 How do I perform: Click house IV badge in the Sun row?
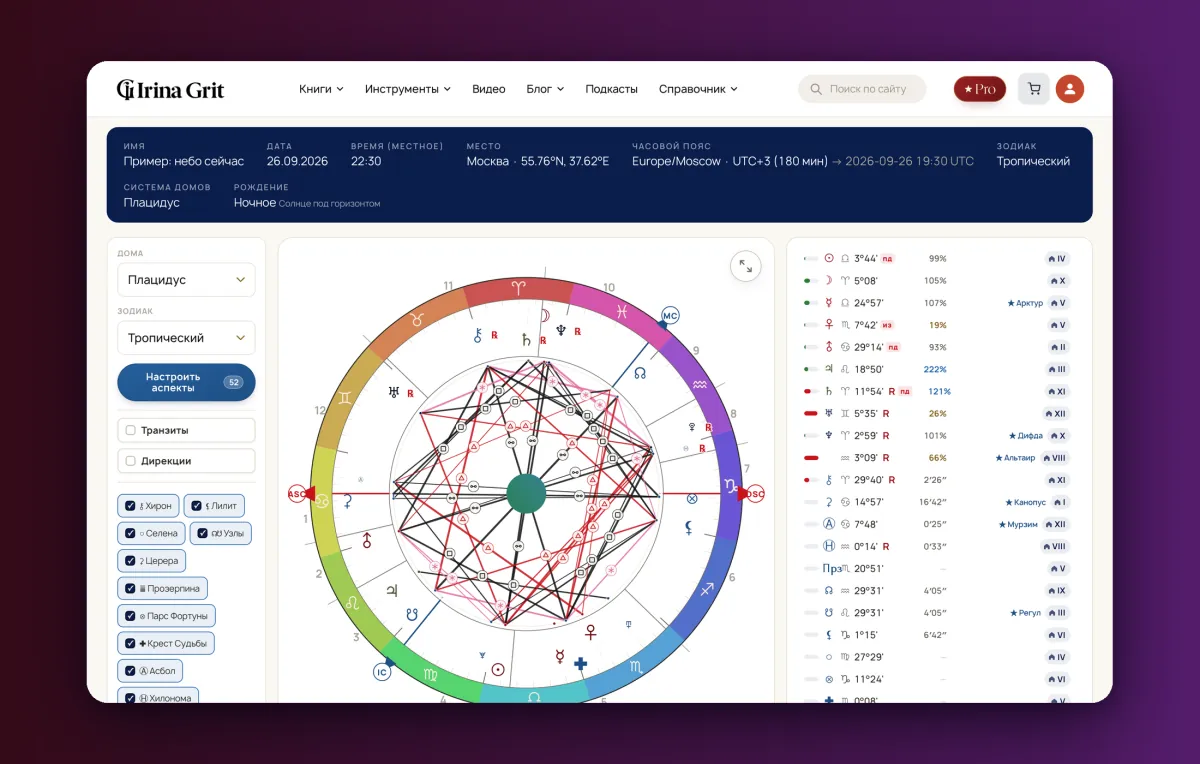pyautogui.click(x=1058, y=258)
